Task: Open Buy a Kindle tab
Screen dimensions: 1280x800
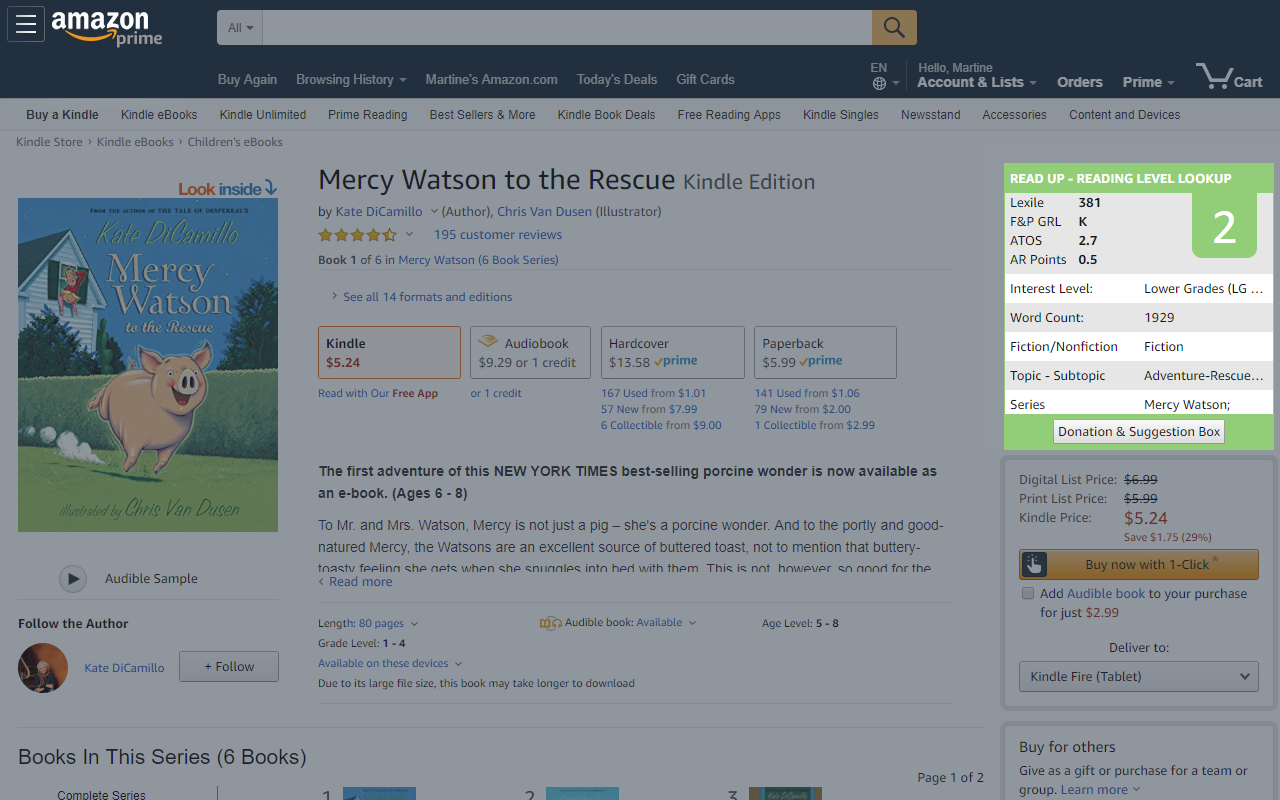Action: click(62, 115)
